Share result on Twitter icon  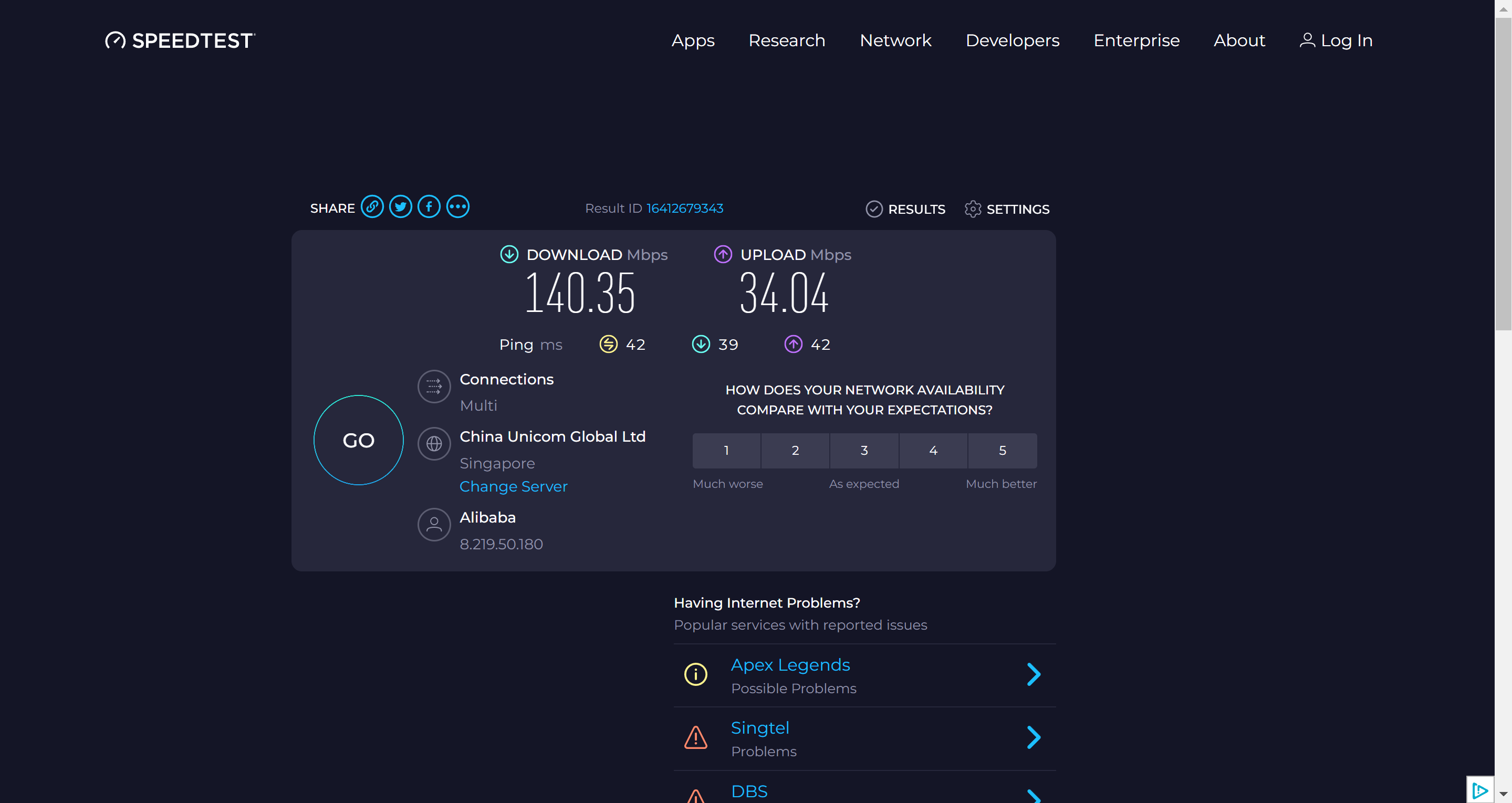click(x=400, y=207)
